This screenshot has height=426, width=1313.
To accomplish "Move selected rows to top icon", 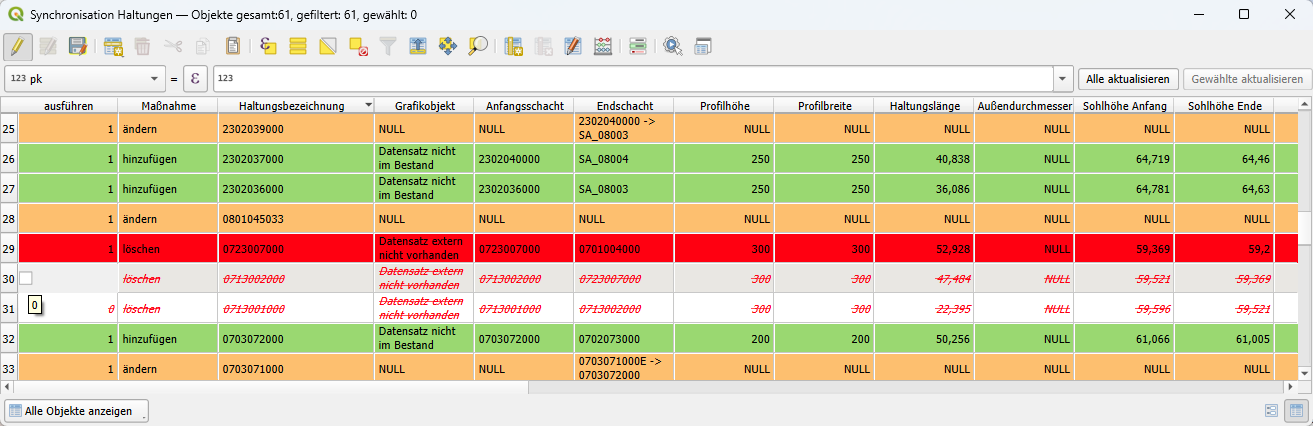I will click(x=418, y=45).
